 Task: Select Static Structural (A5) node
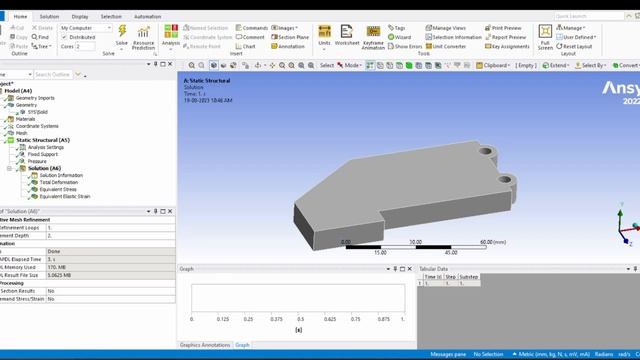(43, 140)
